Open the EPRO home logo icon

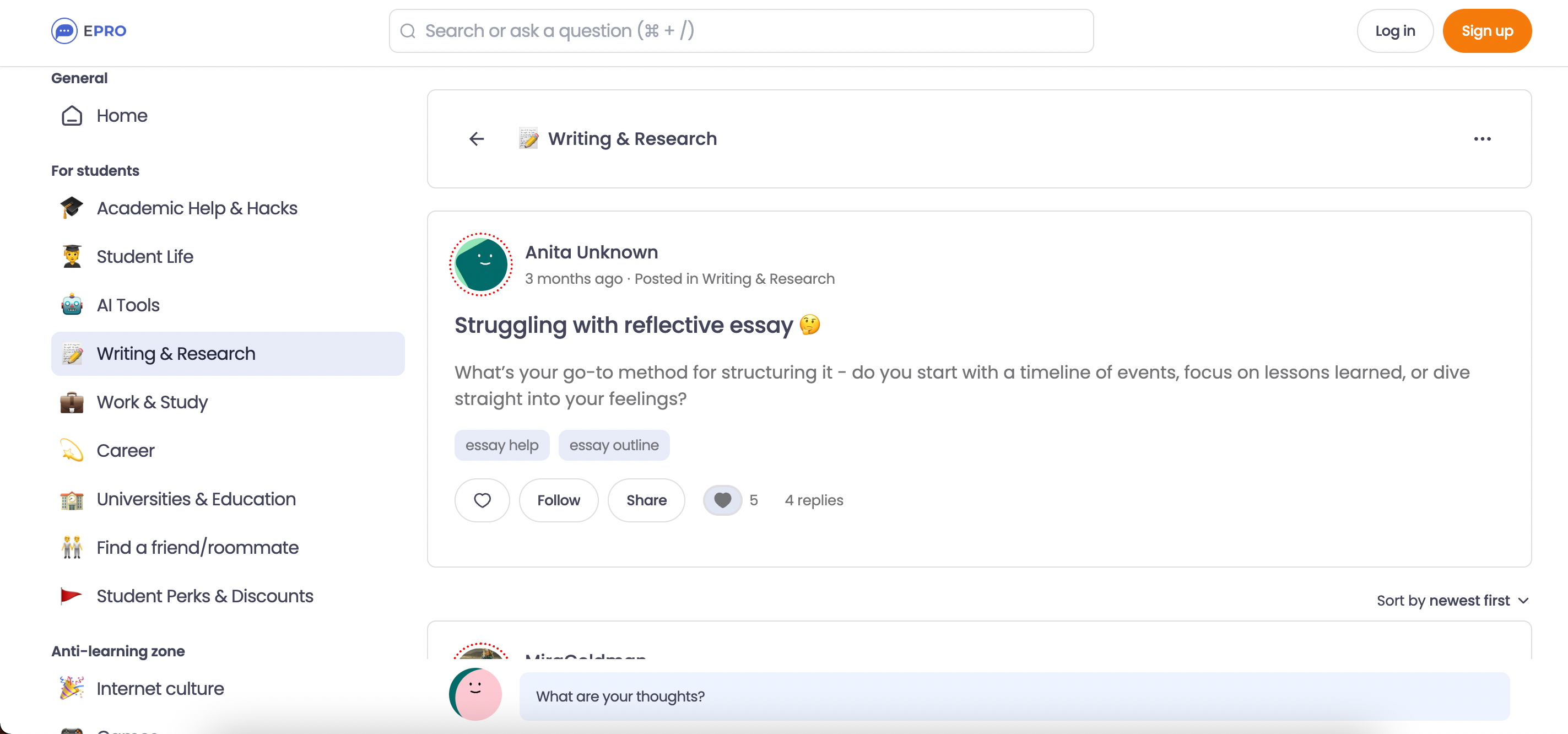pyautogui.click(x=64, y=31)
